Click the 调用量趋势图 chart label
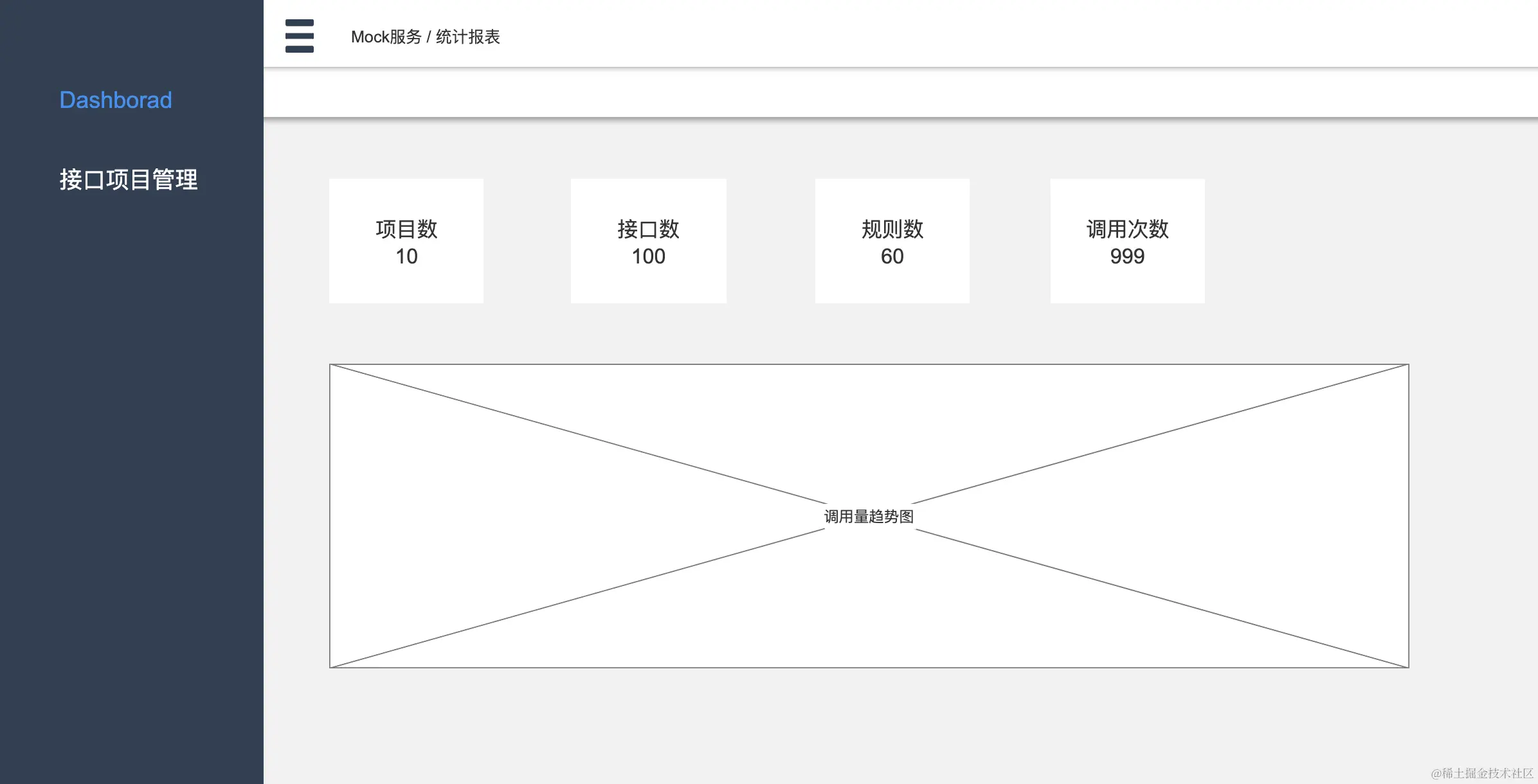 tap(869, 517)
